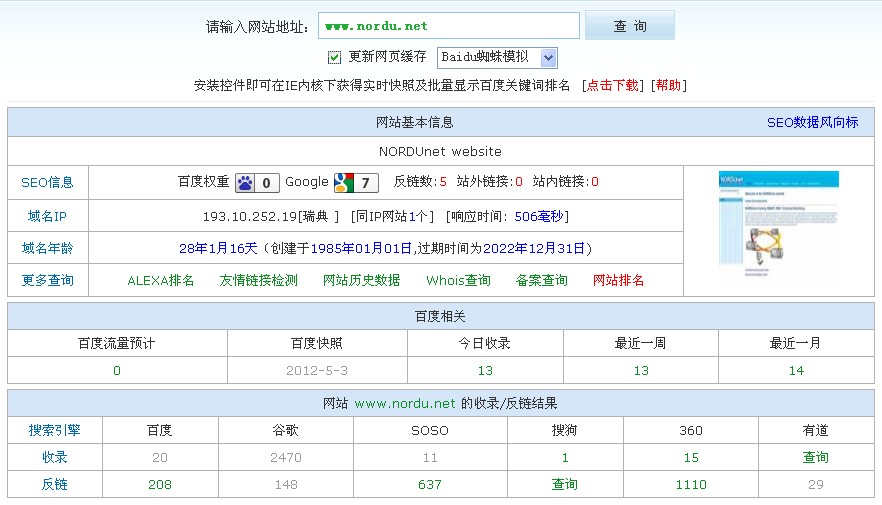Open the 帮助 link
This screenshot has width=882, height=505.
(x=668, y=85)
